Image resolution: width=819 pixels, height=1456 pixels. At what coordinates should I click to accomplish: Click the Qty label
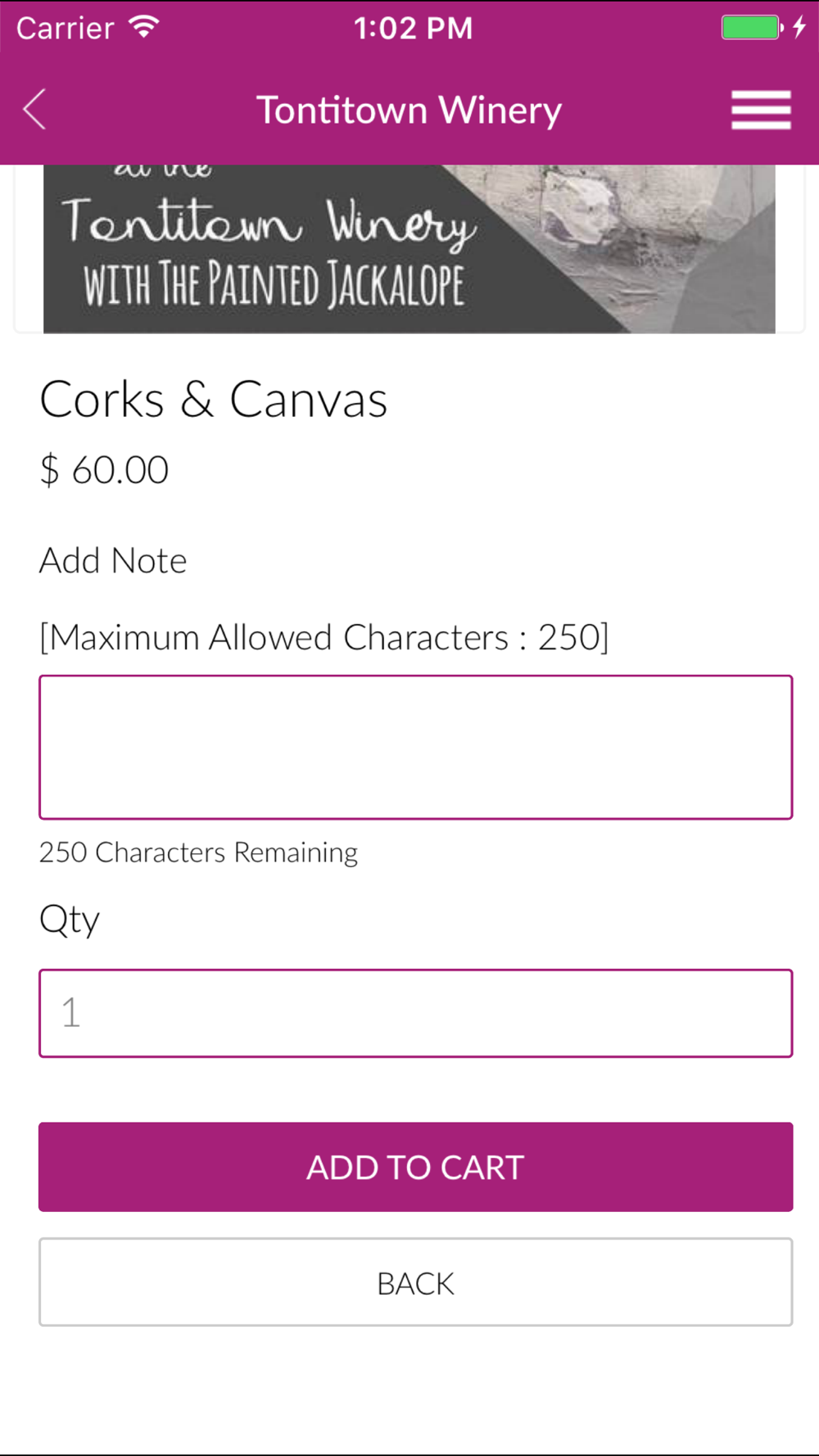point(70,920)
